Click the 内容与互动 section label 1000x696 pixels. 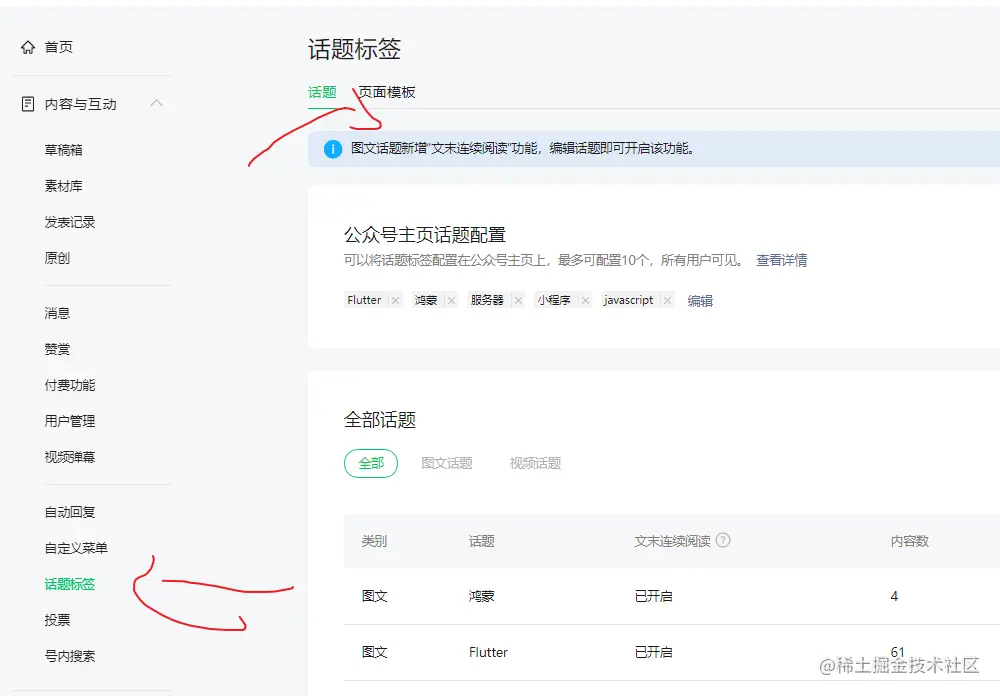pos(80,104)
